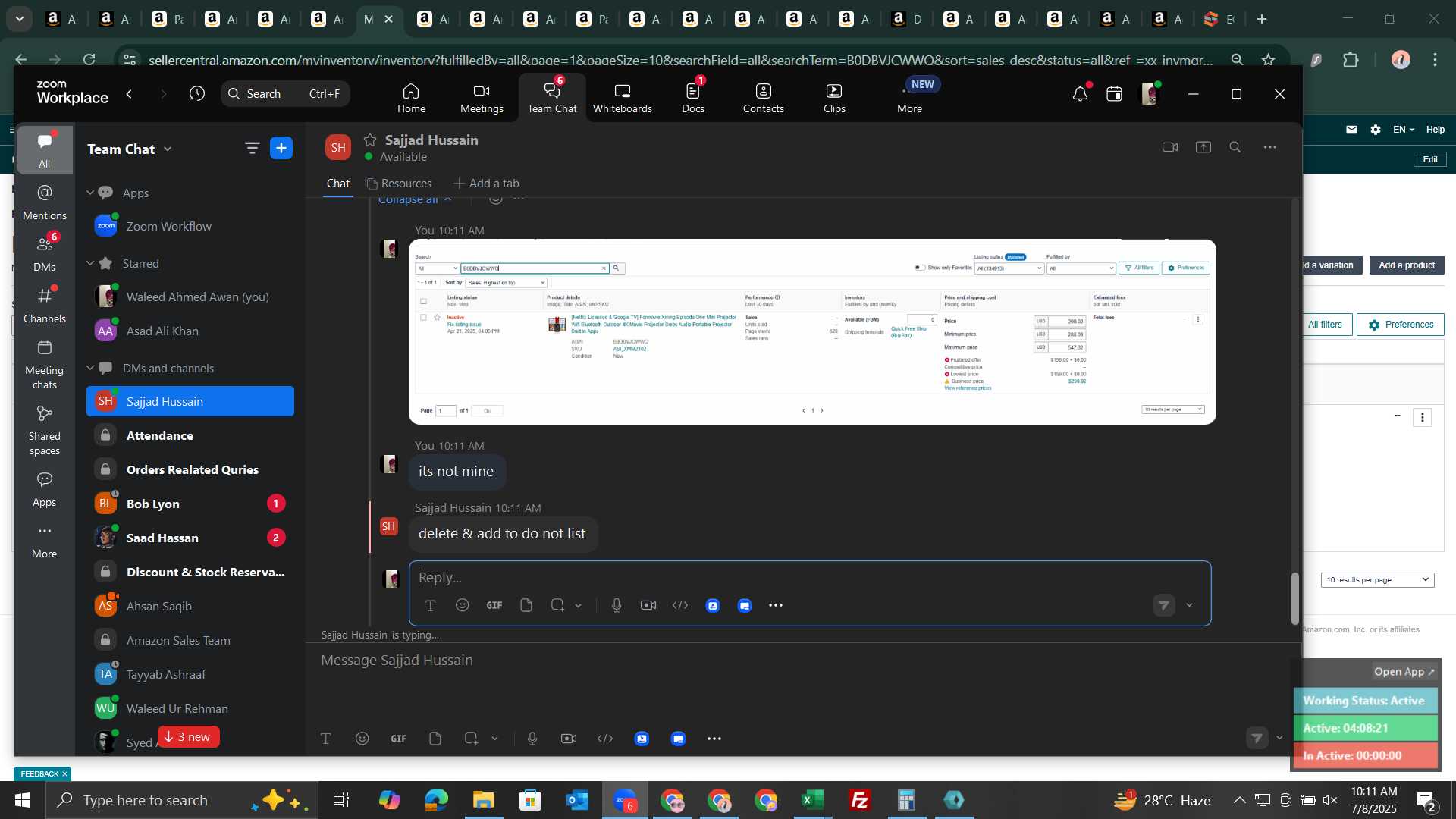Record audio message in reply toolbar
1456x819 pixels.
(617, 605)
